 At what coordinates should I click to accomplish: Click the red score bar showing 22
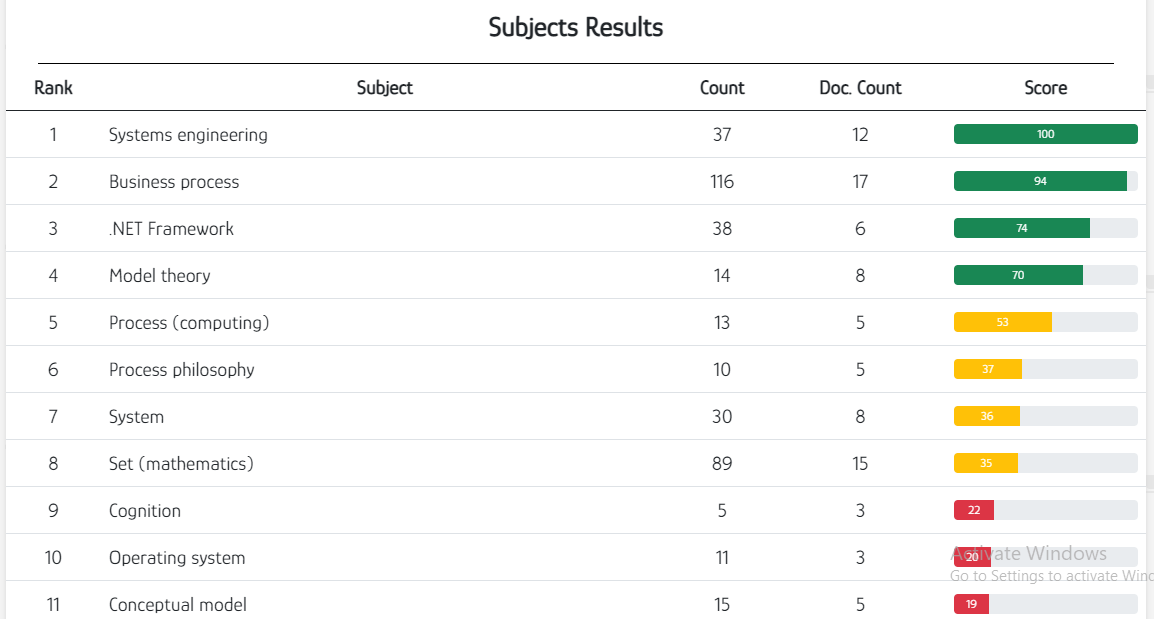[974, 510]
